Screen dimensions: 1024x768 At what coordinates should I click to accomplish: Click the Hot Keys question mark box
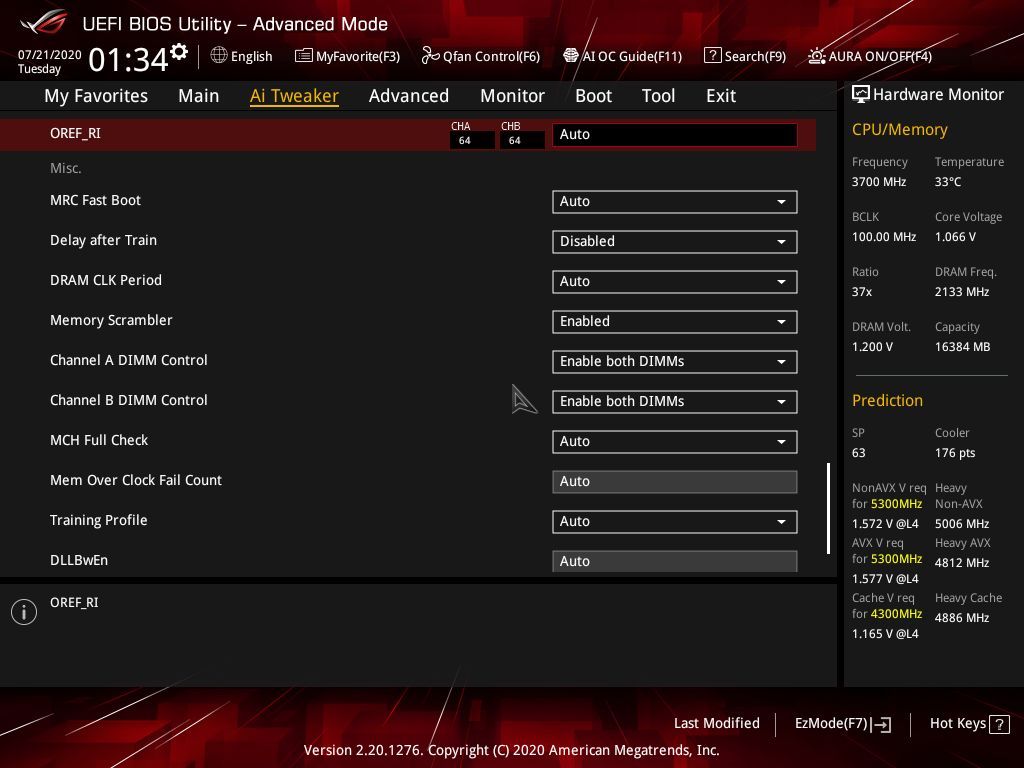[999, 724]
